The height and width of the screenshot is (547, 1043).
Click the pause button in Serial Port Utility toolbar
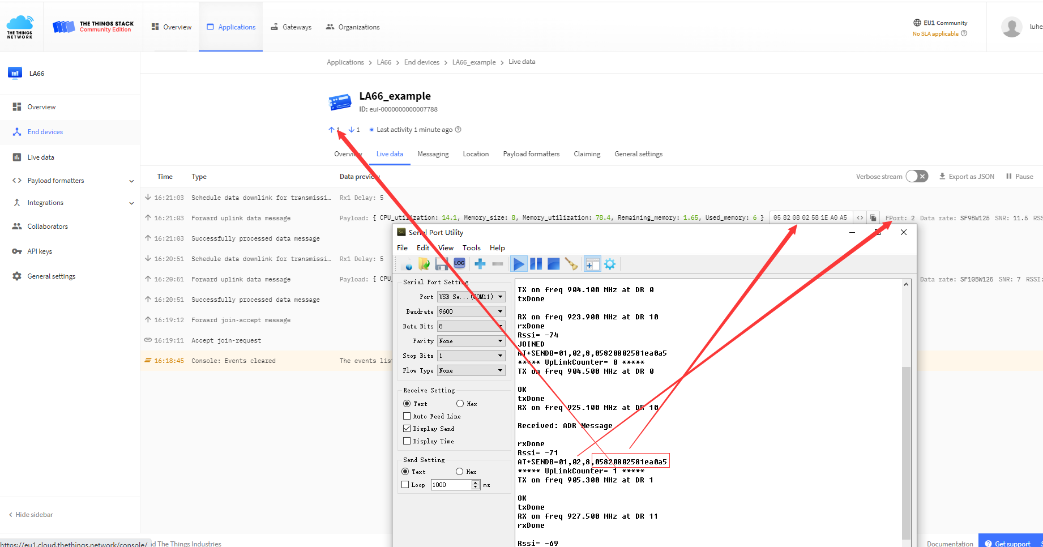[x=535, y=264]
